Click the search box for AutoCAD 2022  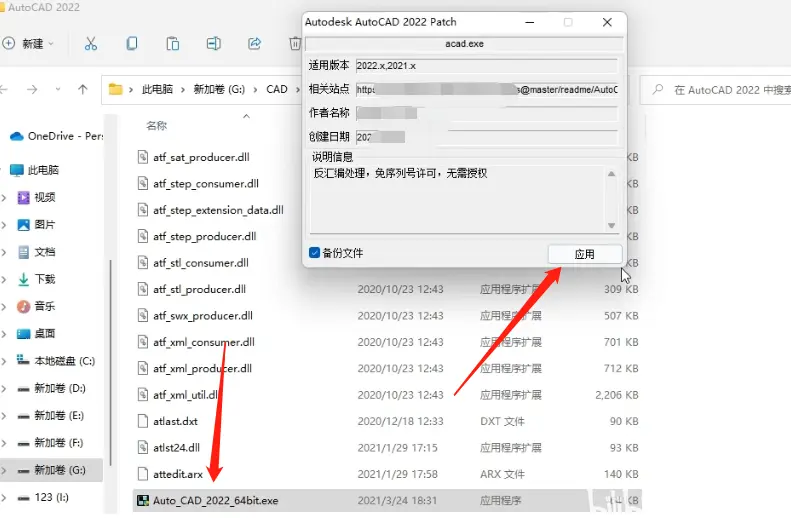pos(716,90)
